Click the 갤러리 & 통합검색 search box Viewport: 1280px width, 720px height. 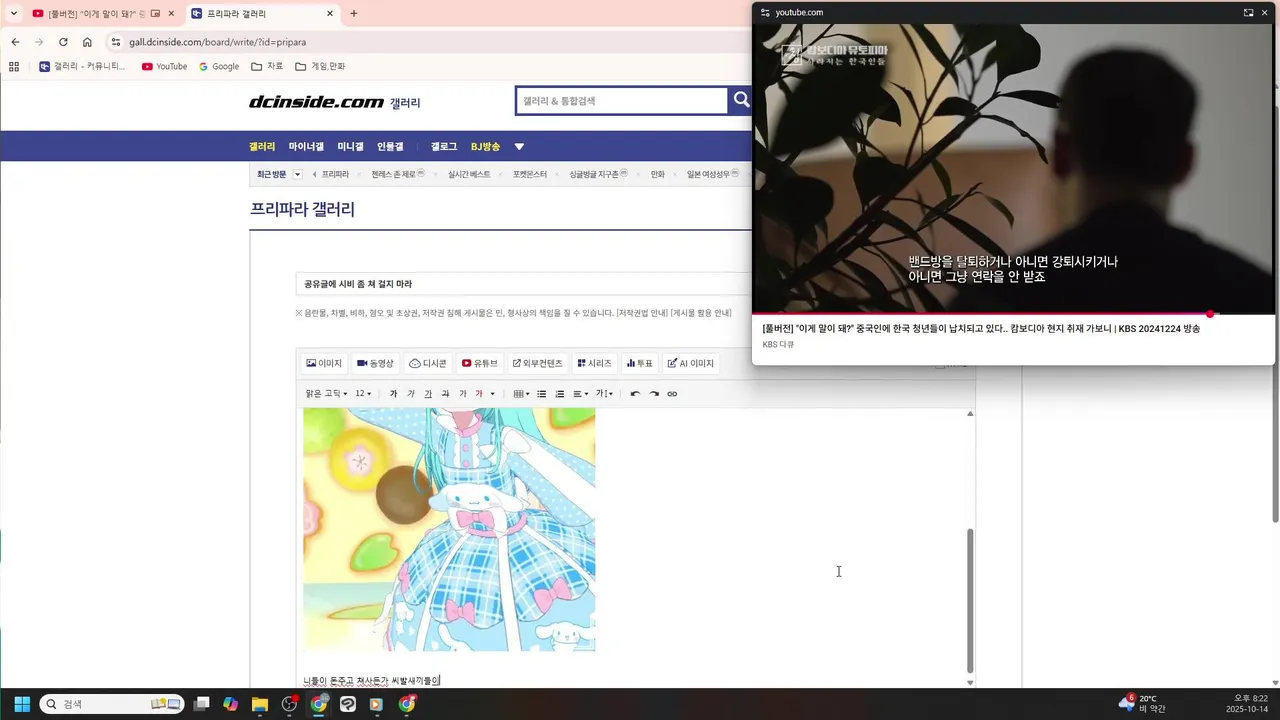(622, 101)
